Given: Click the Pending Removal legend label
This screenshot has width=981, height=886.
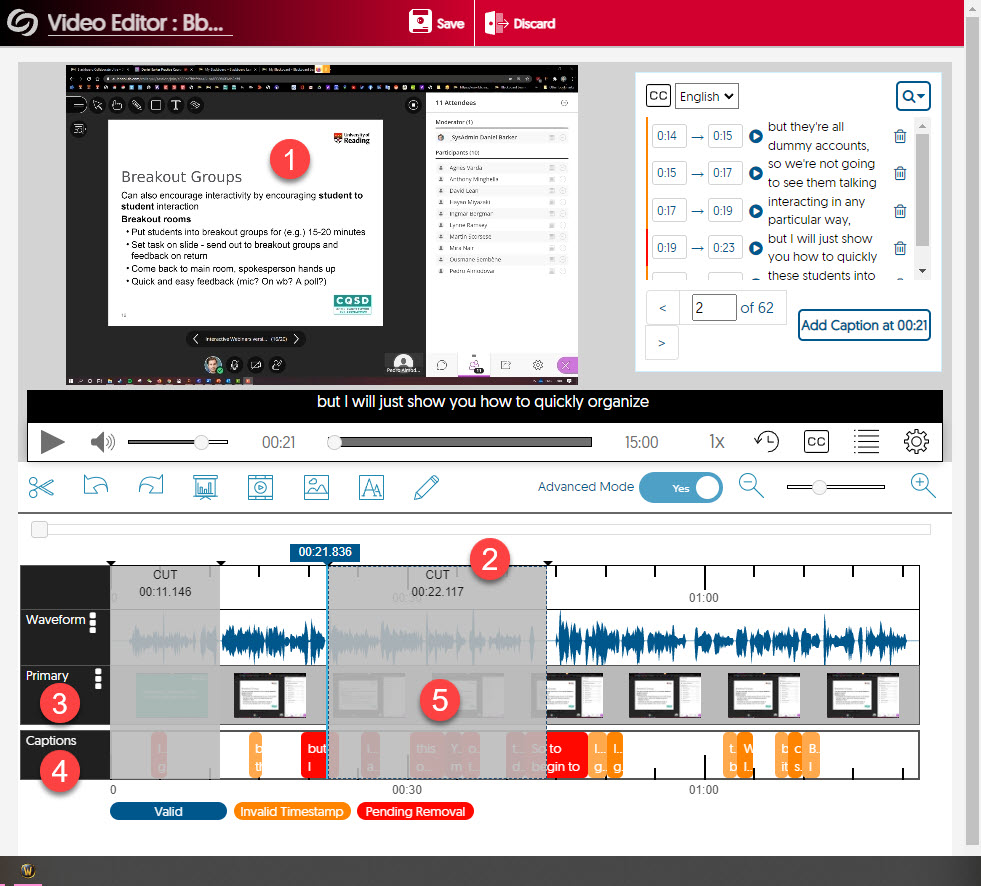Looking at the screenshot, I should (415, 812).
